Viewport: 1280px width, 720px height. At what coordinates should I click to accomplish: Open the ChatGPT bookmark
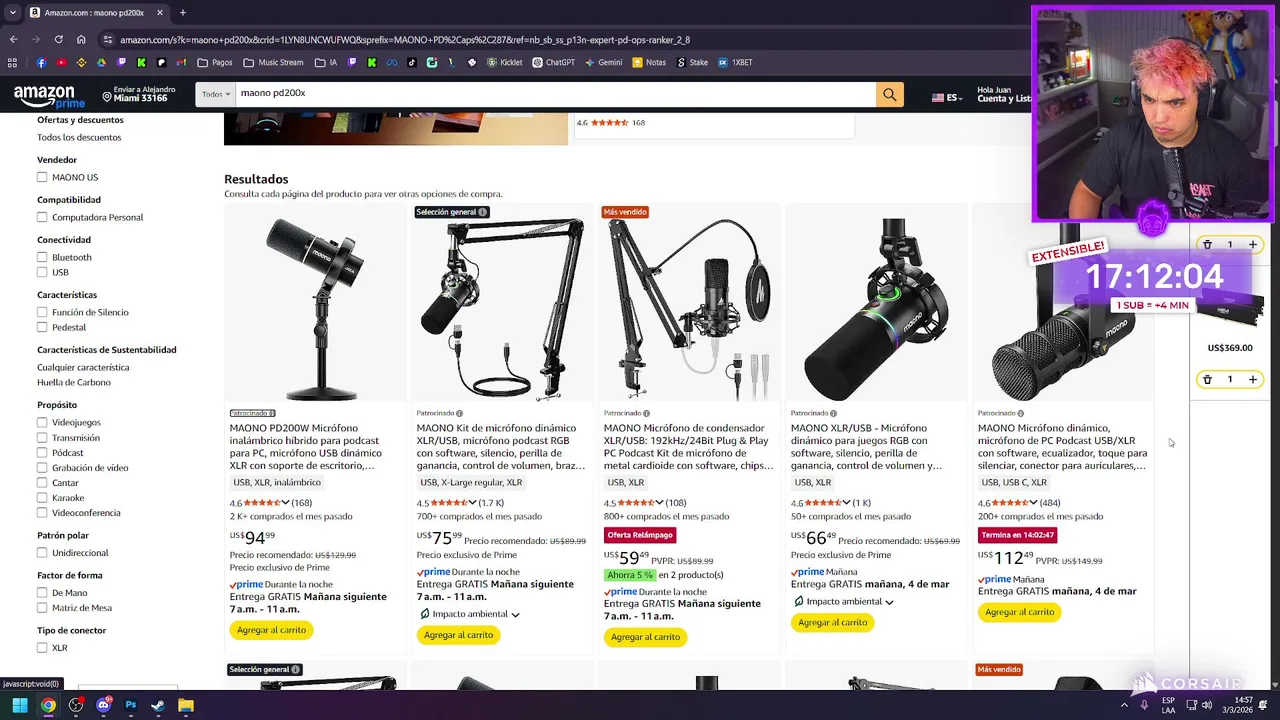[553, 62]
